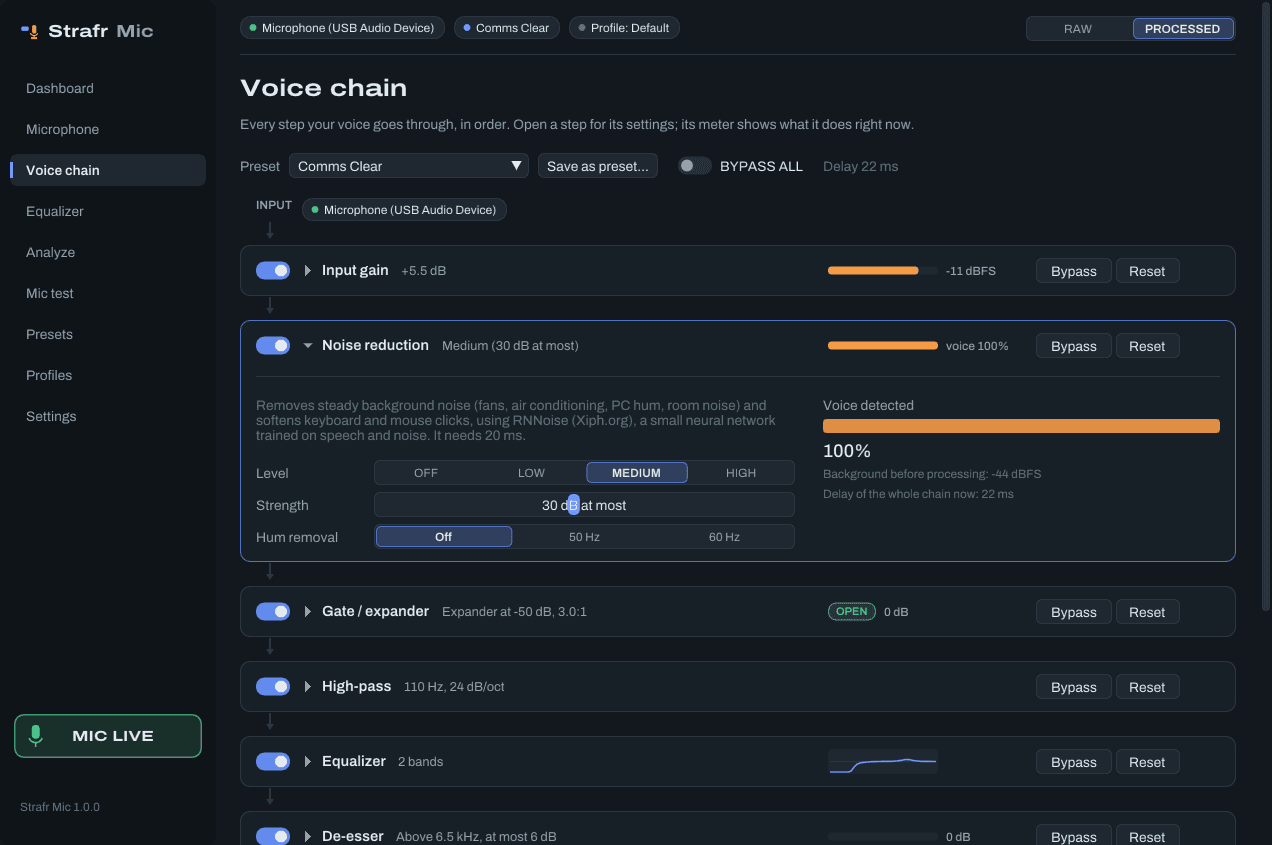Toggle De-esser step switch
1272x845 pixels.
pos(273,836)
